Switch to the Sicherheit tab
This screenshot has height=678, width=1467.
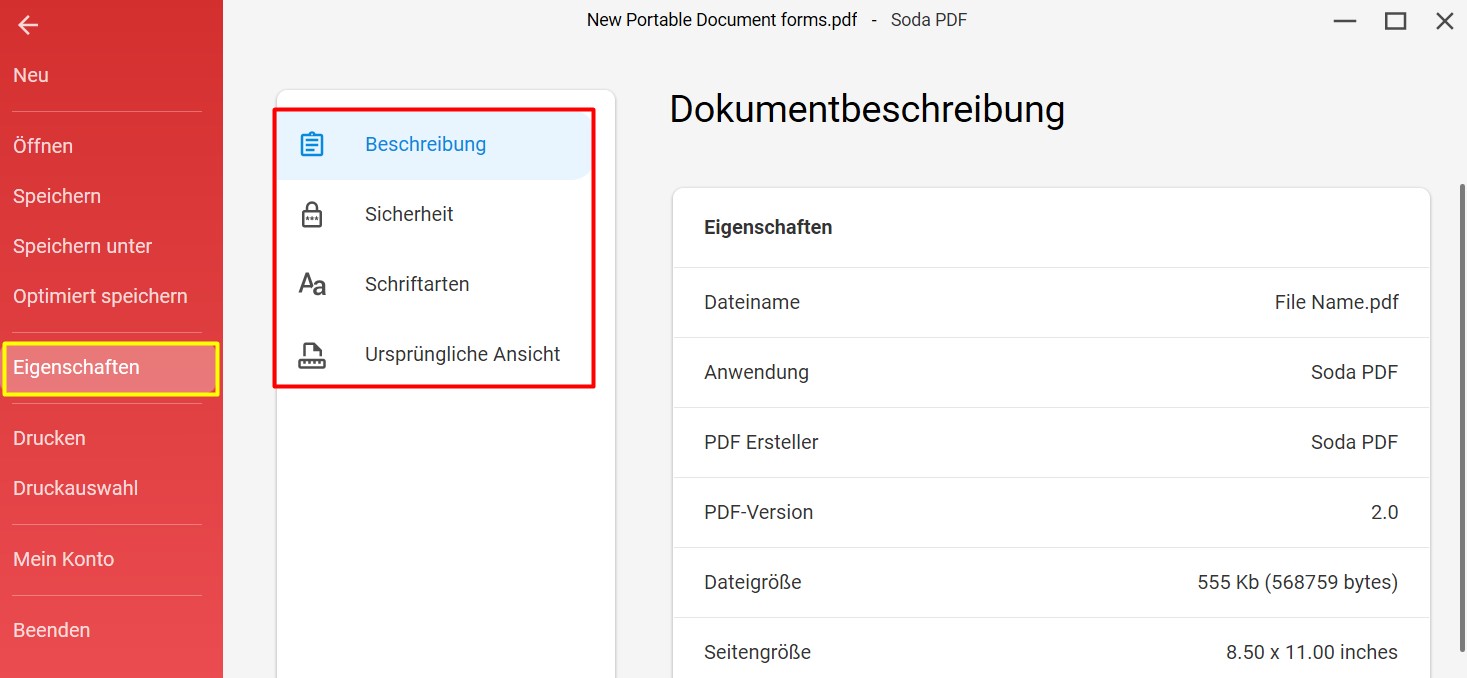pyautogui.click(x=434, y=214)
